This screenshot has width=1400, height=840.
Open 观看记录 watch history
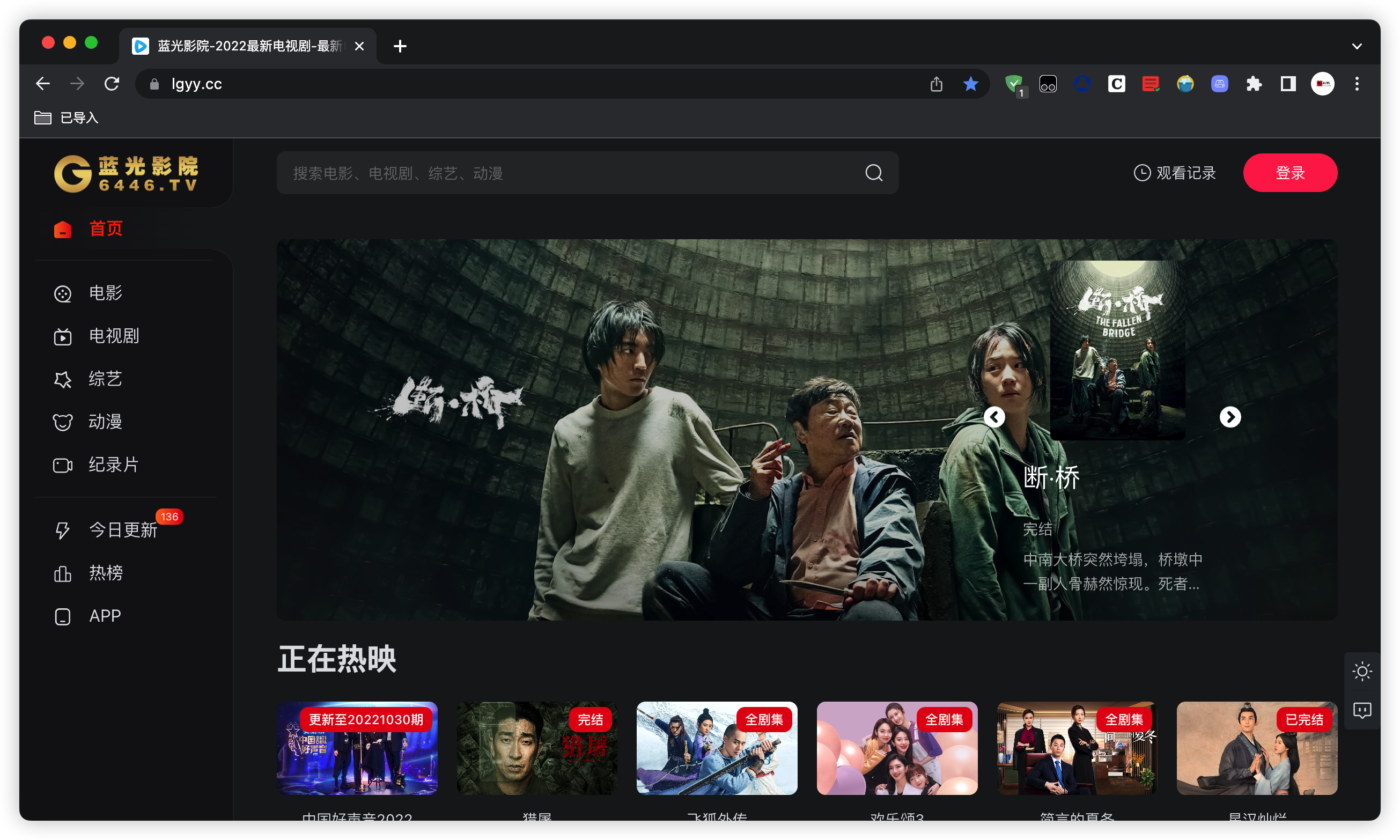1174,173
